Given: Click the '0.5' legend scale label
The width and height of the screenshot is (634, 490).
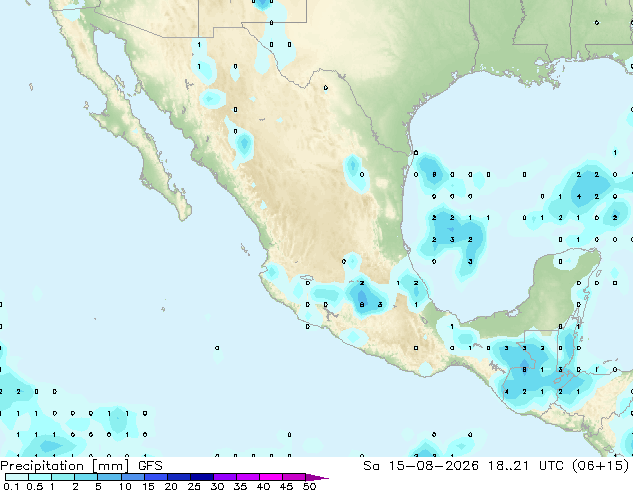Looking at the screenshot, I should pos(34,486).
